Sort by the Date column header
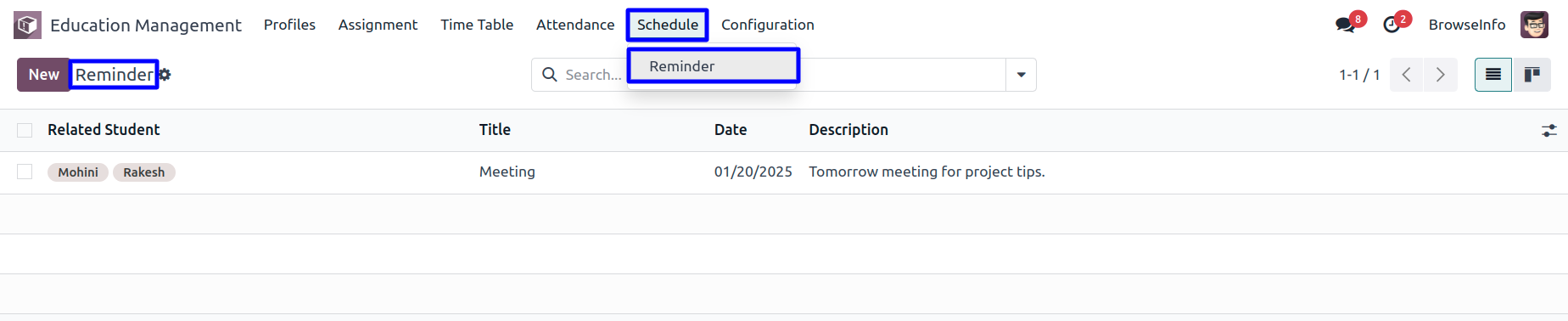This screenshot has width=1568, height=321. pos(731,130)
